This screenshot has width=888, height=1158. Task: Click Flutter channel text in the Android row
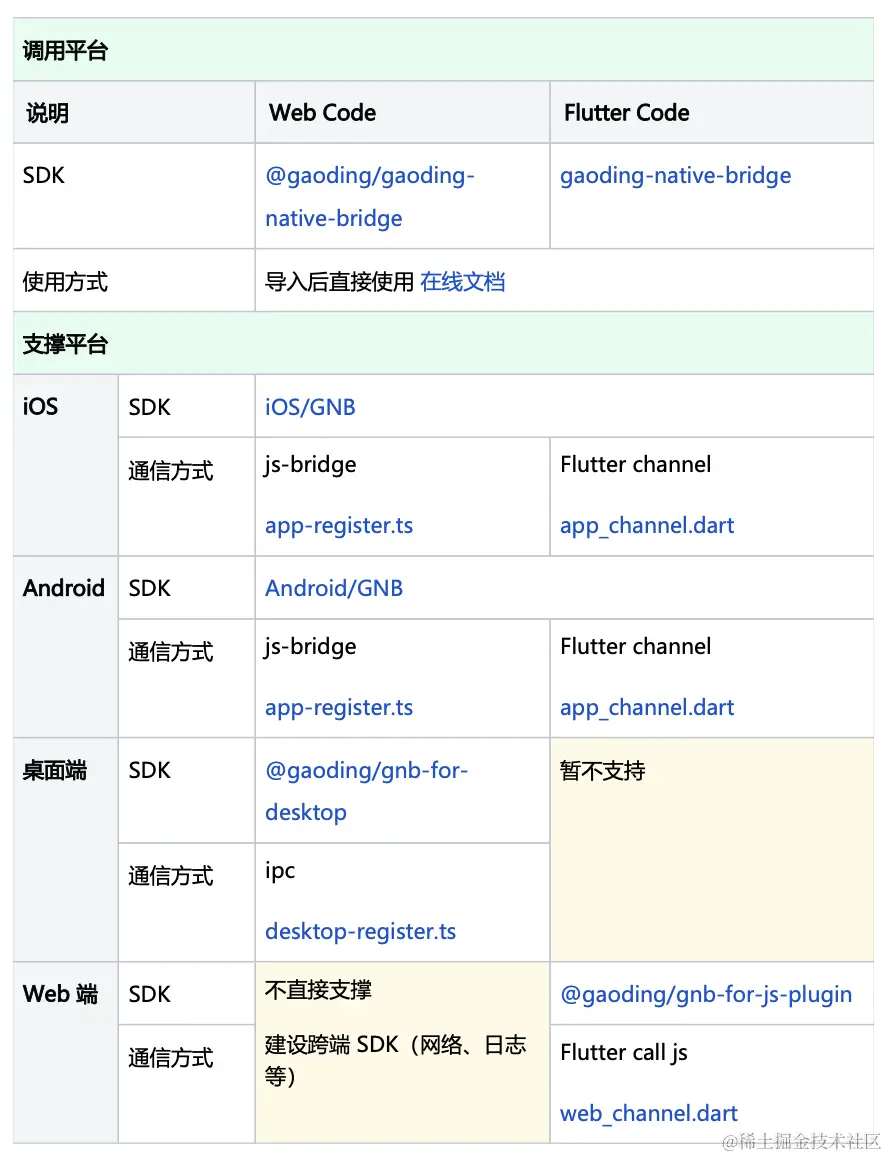[x=635, y=646]
